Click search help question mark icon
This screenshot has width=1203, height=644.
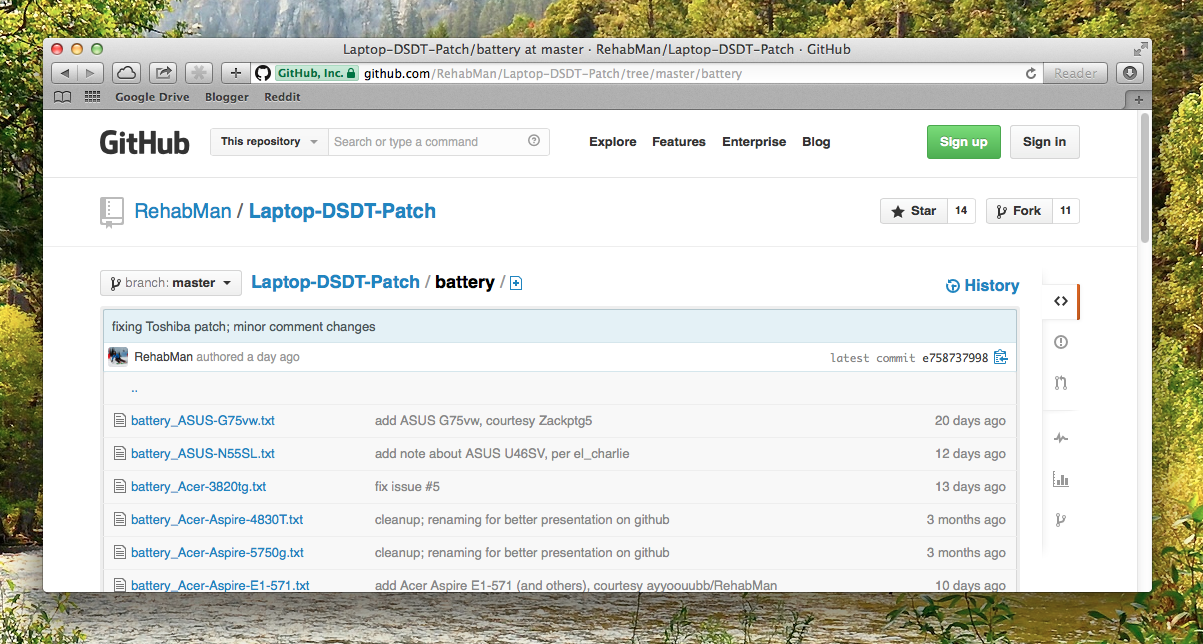(x=534, y=141)
